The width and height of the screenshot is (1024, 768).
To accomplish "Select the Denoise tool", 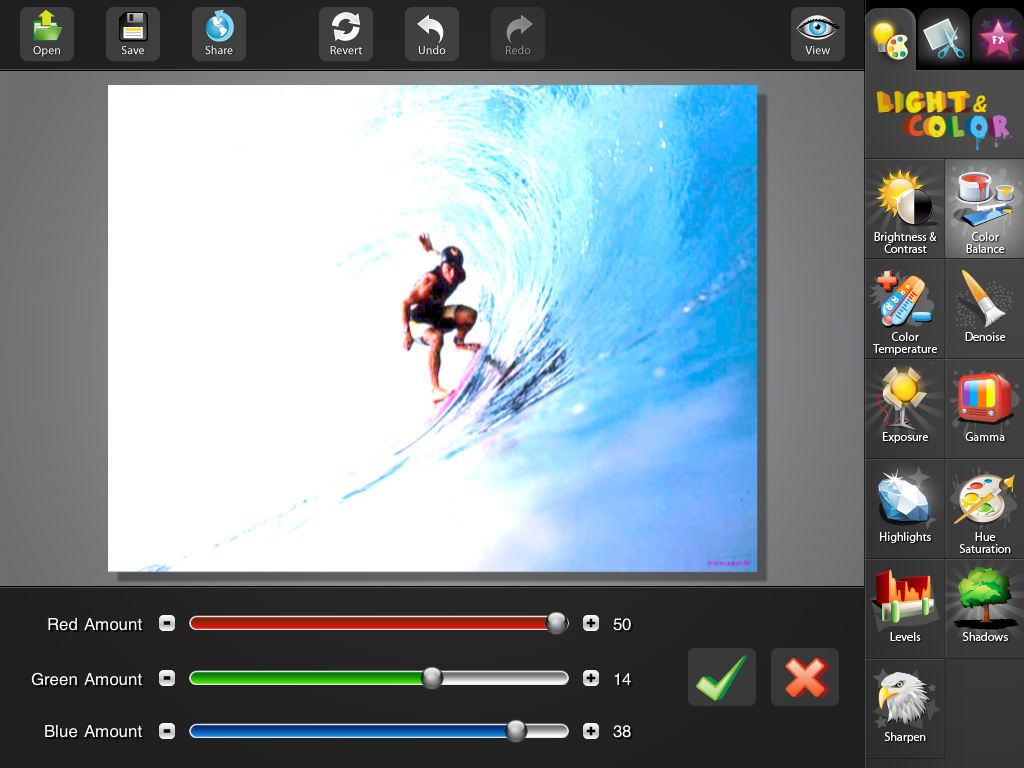I will pos(985,310).
